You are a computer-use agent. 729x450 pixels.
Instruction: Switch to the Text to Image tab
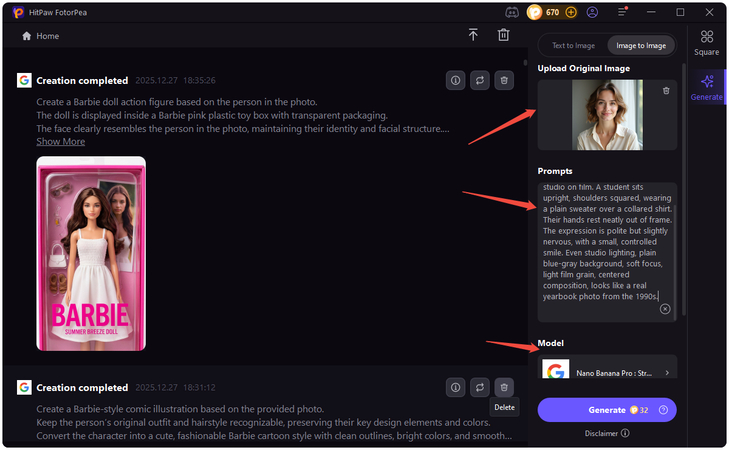coord(573,46)
